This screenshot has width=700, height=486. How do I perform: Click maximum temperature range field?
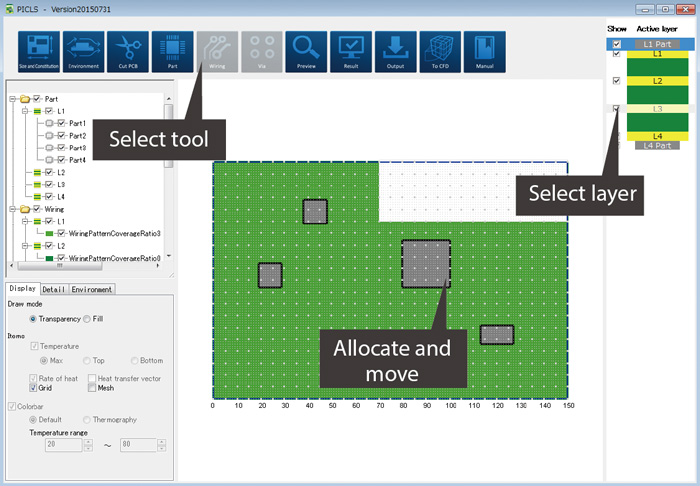(139, 444)
